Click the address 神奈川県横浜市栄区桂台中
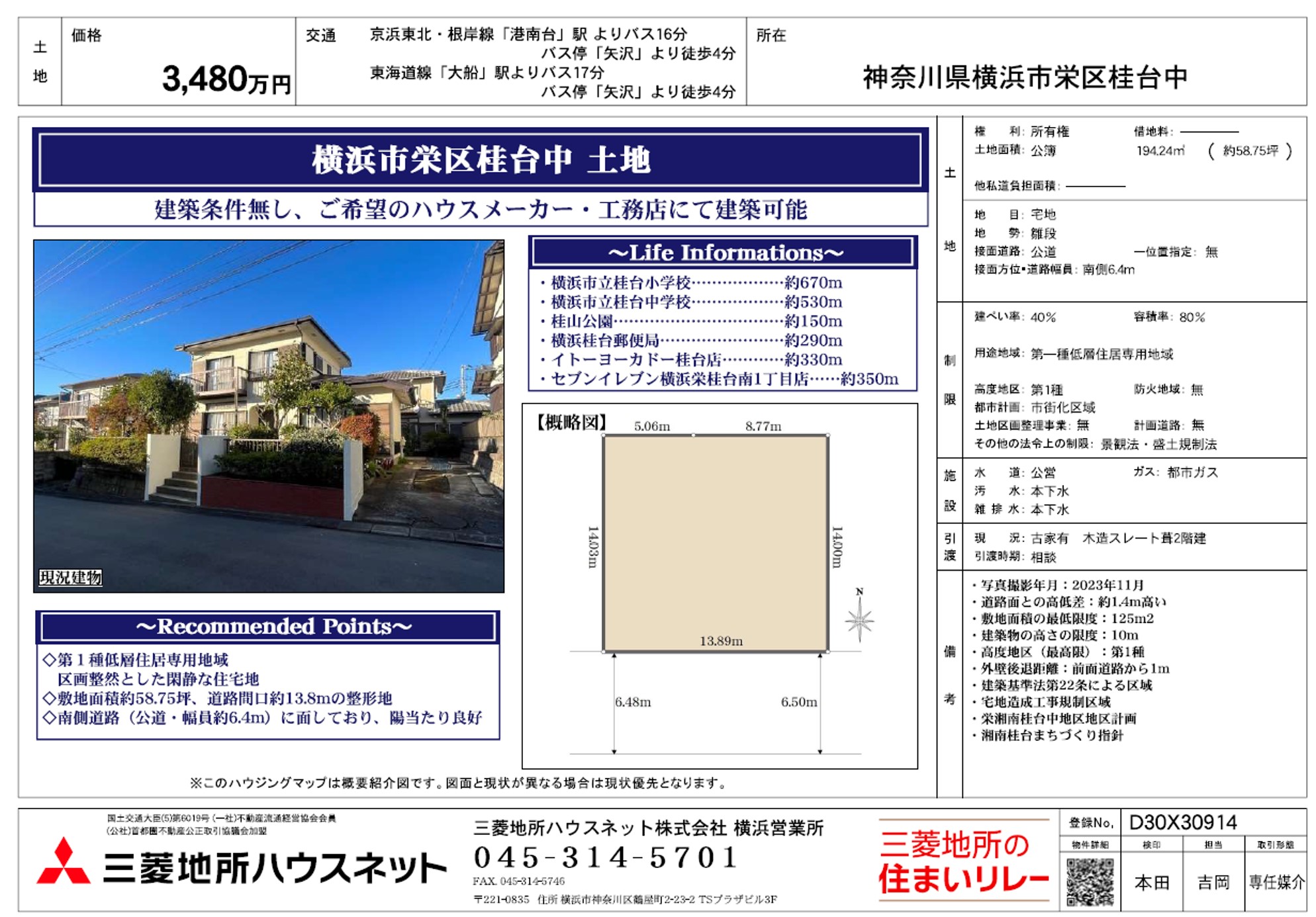This screenshot has width=1316, height=917. [x=1025, y=78]
